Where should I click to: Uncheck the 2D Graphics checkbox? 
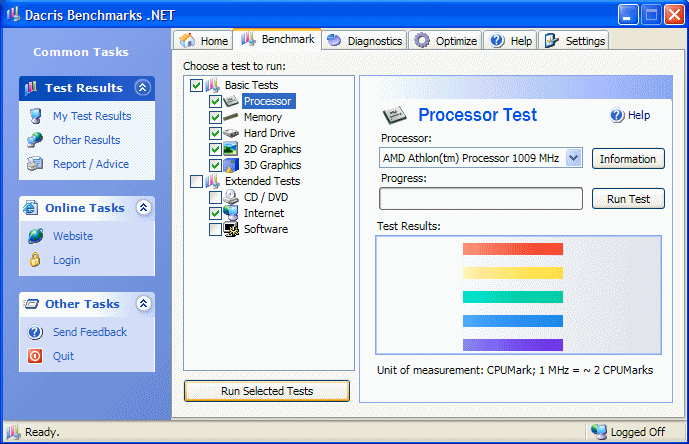[215, 149]
